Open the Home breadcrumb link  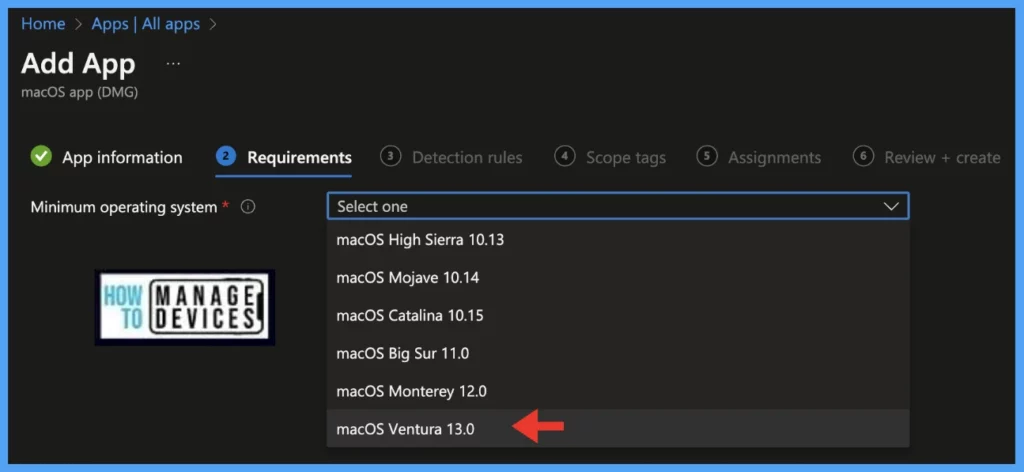point(43,24)
